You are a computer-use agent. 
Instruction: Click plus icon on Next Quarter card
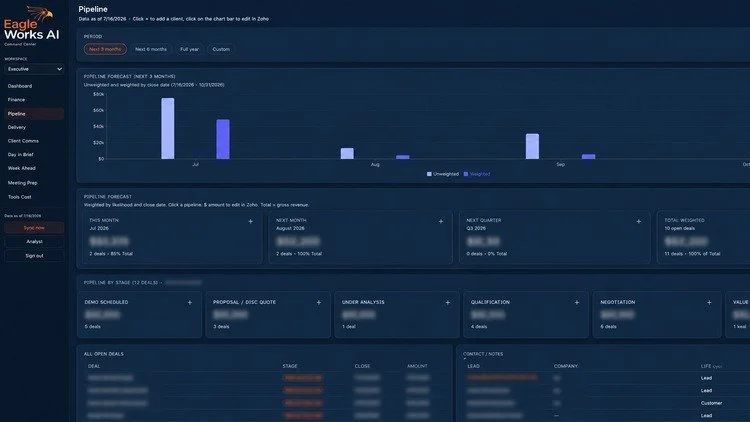[639, 222]
